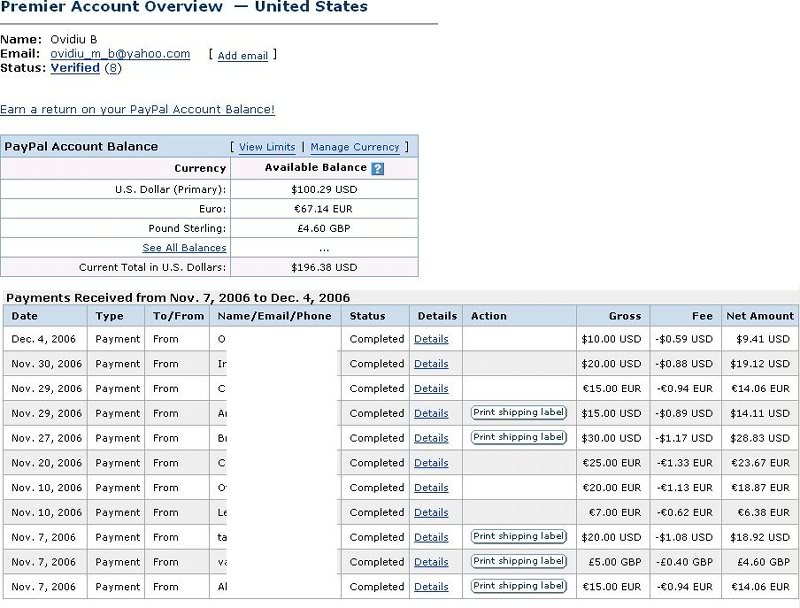
Task: View Details for Dec. 4, 2006 payment
Action: pos(431,339)
